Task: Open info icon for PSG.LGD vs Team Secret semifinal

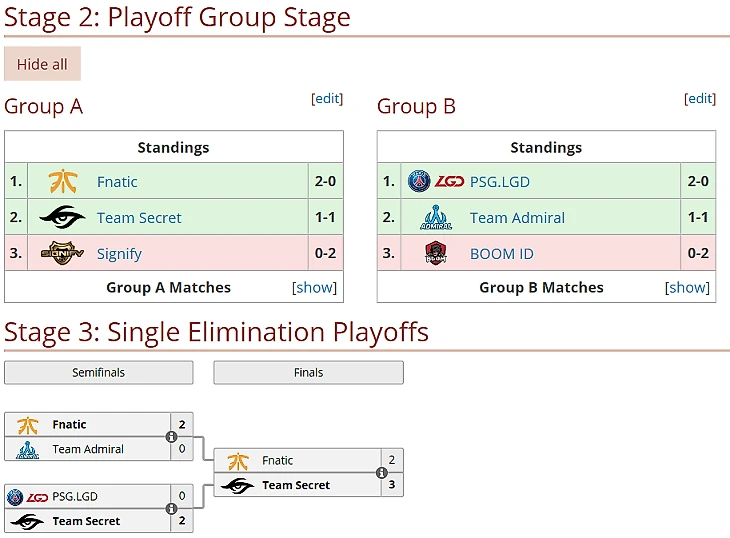Action: [x=171, y=509]
